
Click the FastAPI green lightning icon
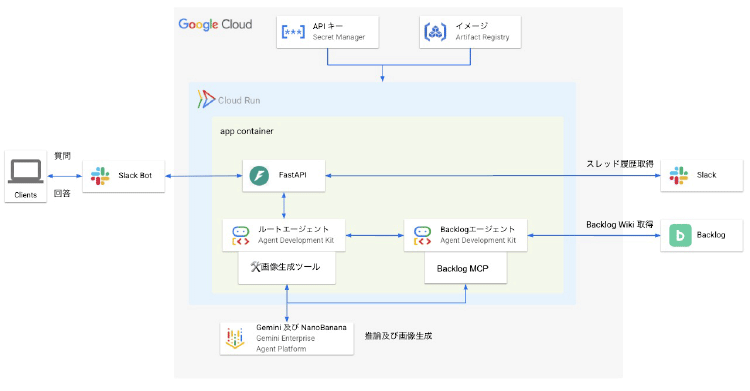(x=259, y=176)
